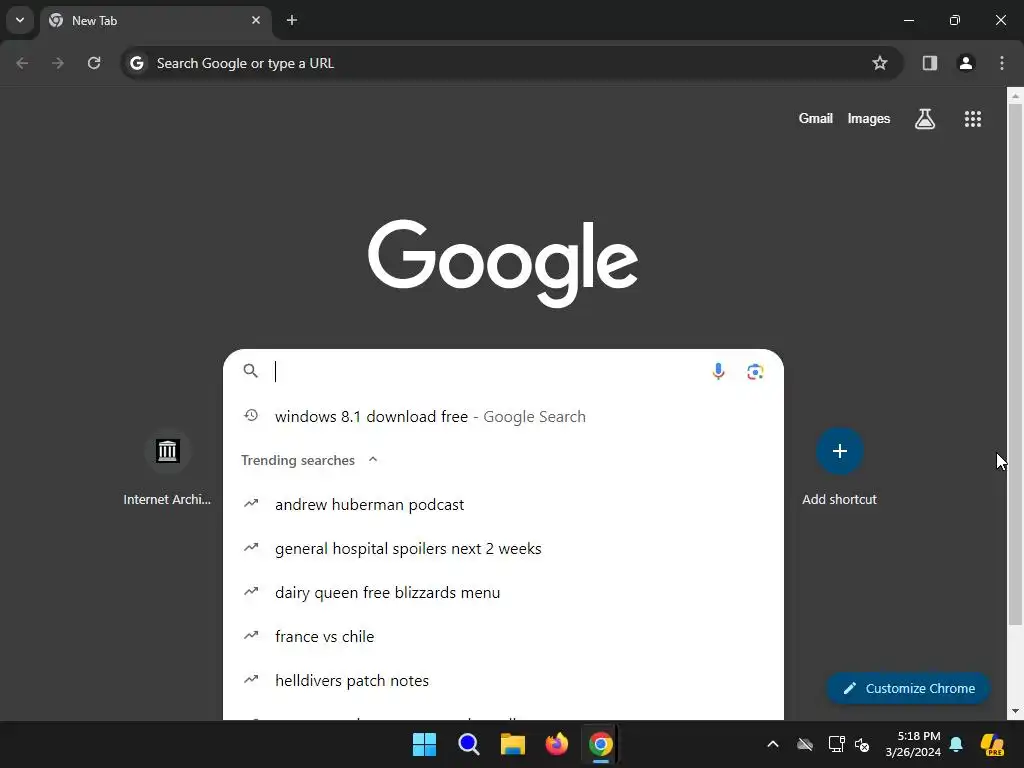The height and width of the screenshot is (768, 1024).
Task: Click the scrollbar down arrow
Action: tap(1015, 711)
